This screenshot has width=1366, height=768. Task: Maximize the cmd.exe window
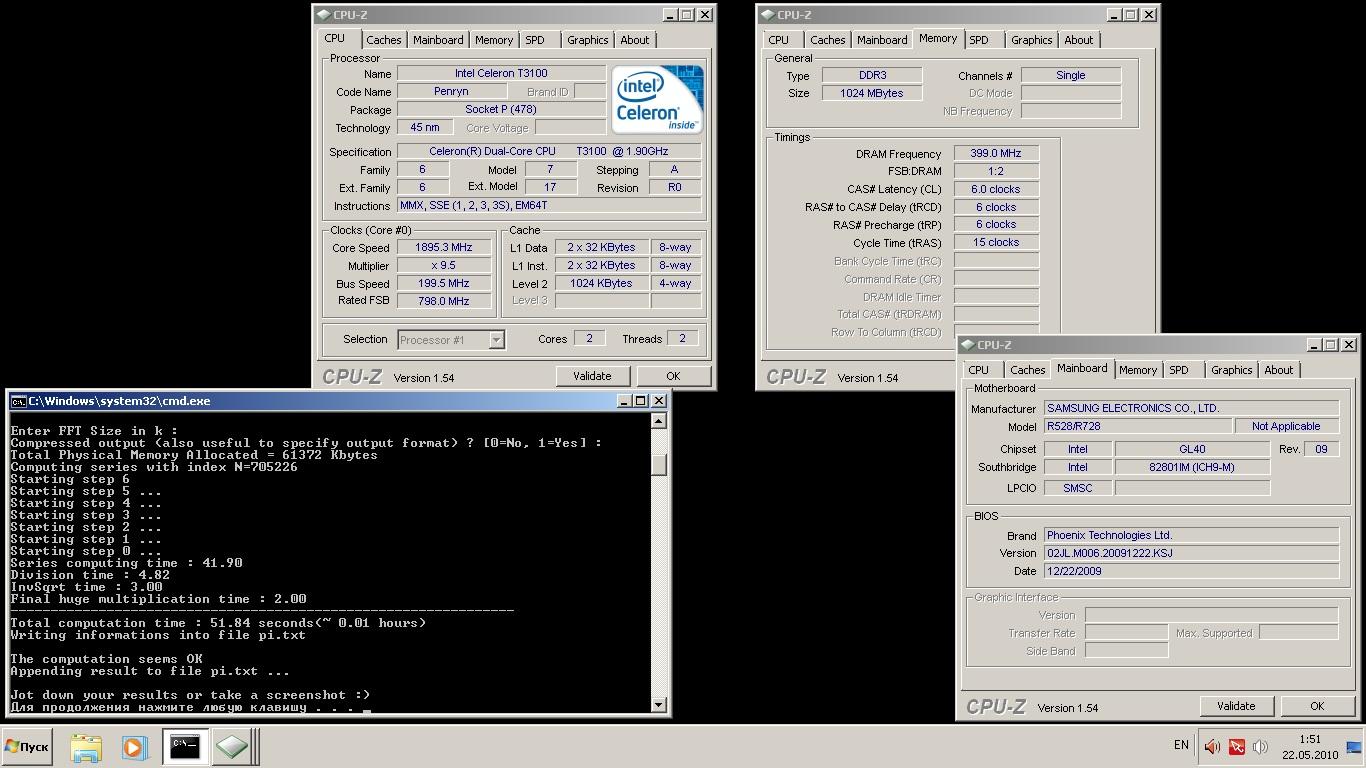pos(641,401)
